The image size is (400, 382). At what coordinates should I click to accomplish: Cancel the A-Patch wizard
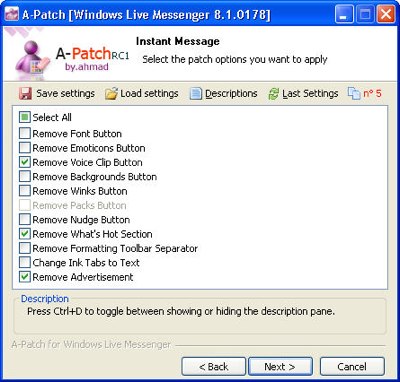point(352,367)
